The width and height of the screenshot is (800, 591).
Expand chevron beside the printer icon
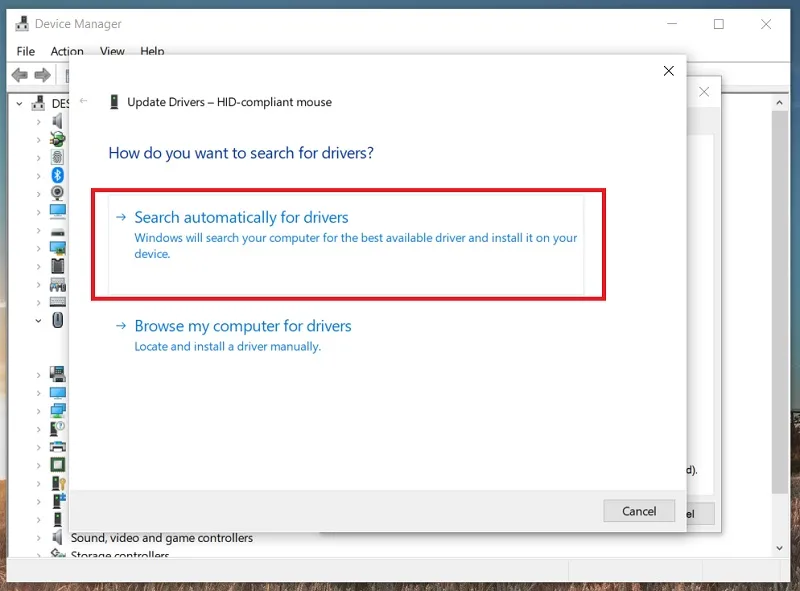click(38, 448)
